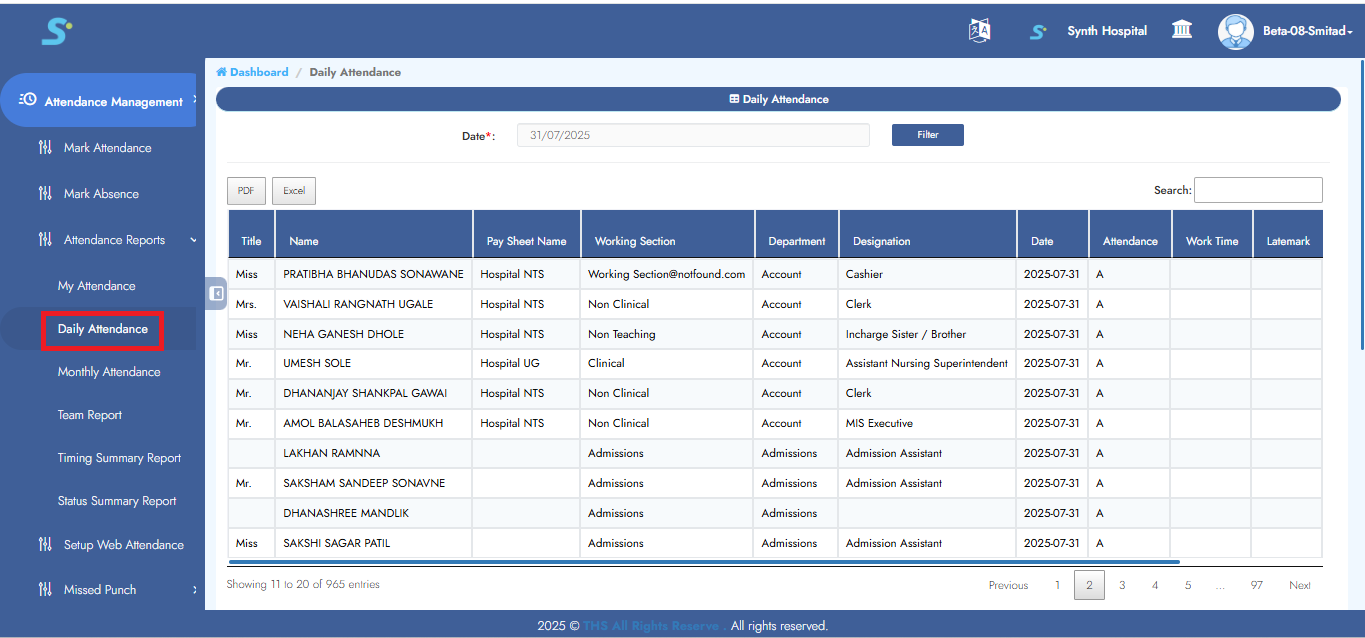The image size is (1365, 638).
Task: Click the Date input field
Action: coord(692,135)
